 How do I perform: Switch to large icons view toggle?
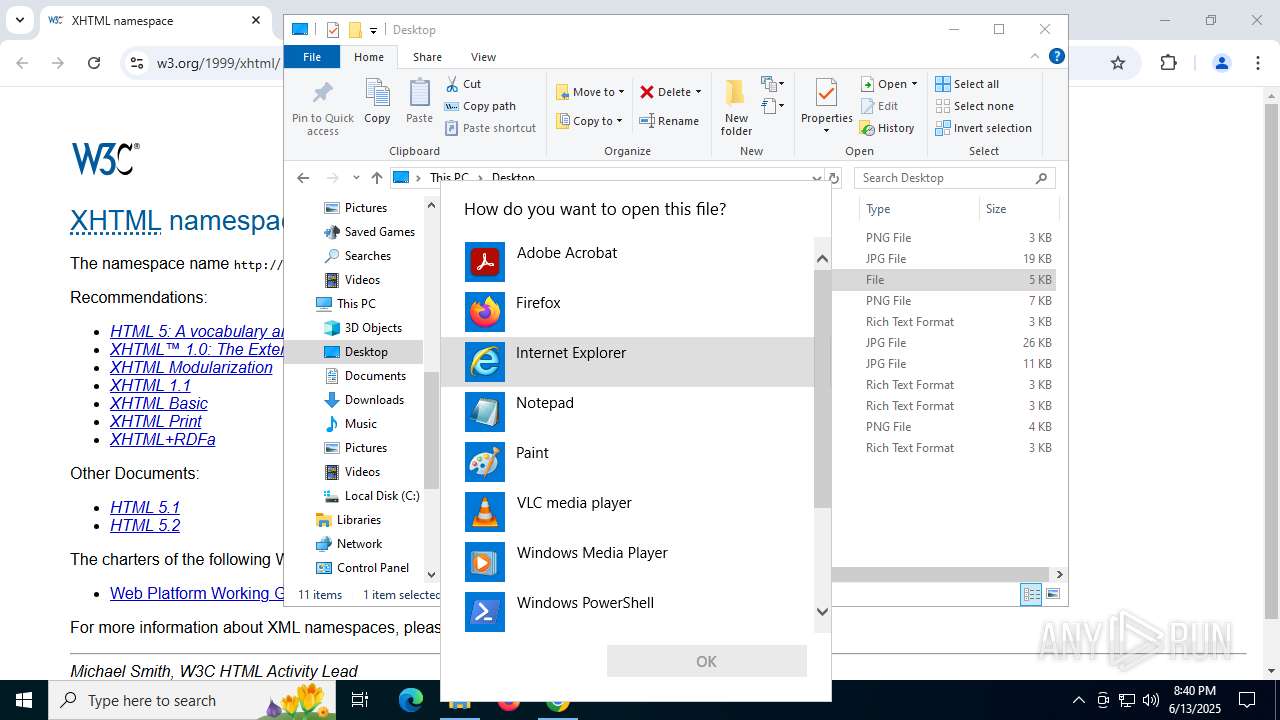pyautogui.click(x=1052, y=594)
